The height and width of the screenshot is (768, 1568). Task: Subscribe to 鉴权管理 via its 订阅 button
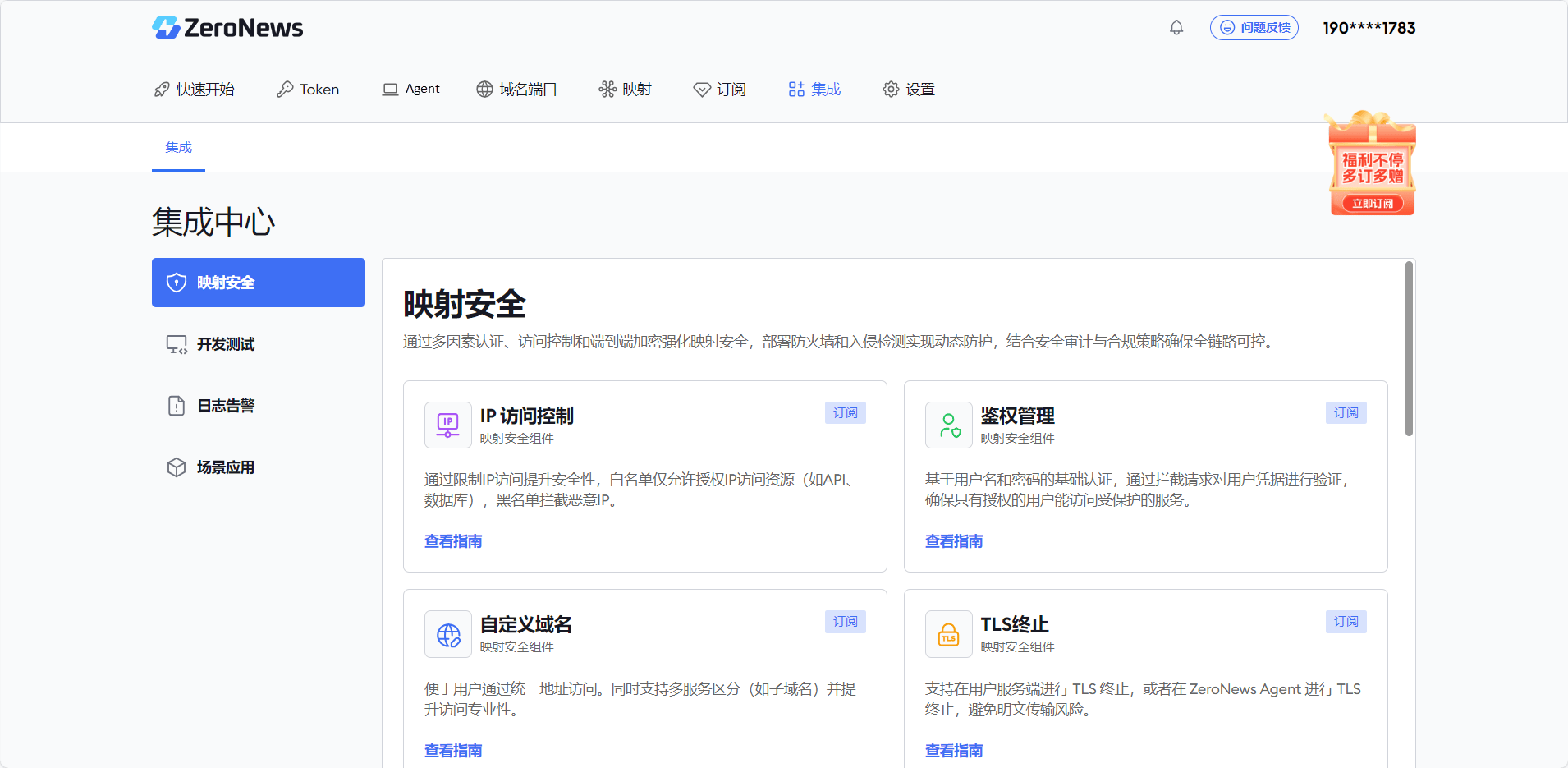(x=1346, y=412)
